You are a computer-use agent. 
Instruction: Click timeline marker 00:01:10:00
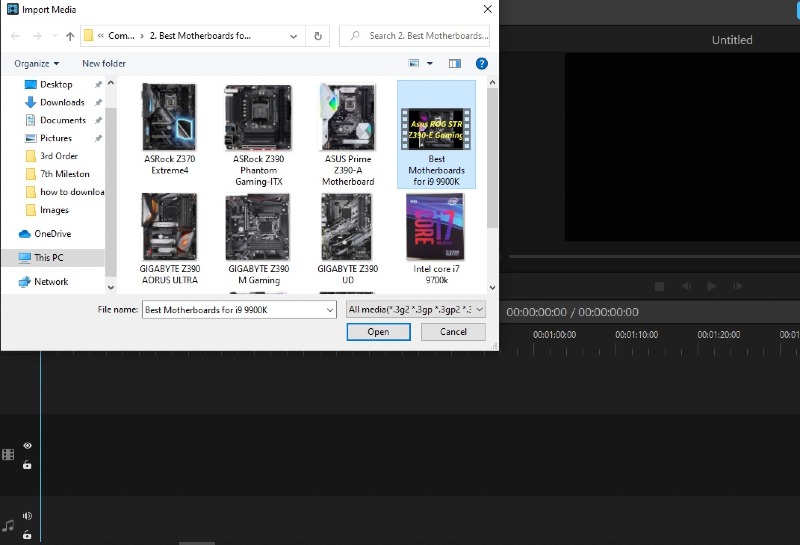[x=636, y=335]
